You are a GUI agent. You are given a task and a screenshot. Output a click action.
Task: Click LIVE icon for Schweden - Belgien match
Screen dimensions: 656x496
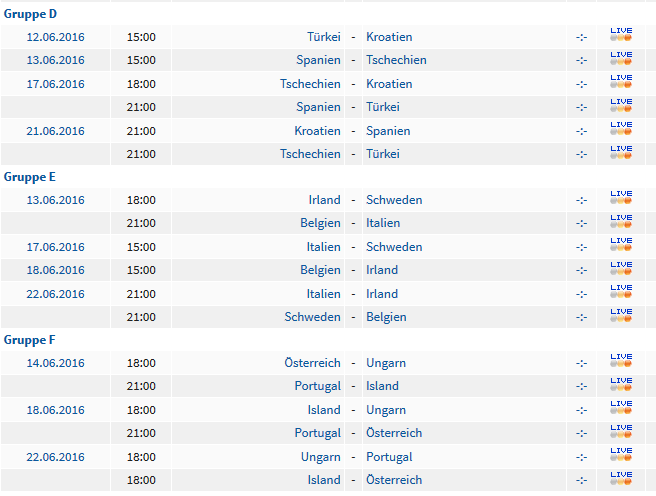coord(621,316)
